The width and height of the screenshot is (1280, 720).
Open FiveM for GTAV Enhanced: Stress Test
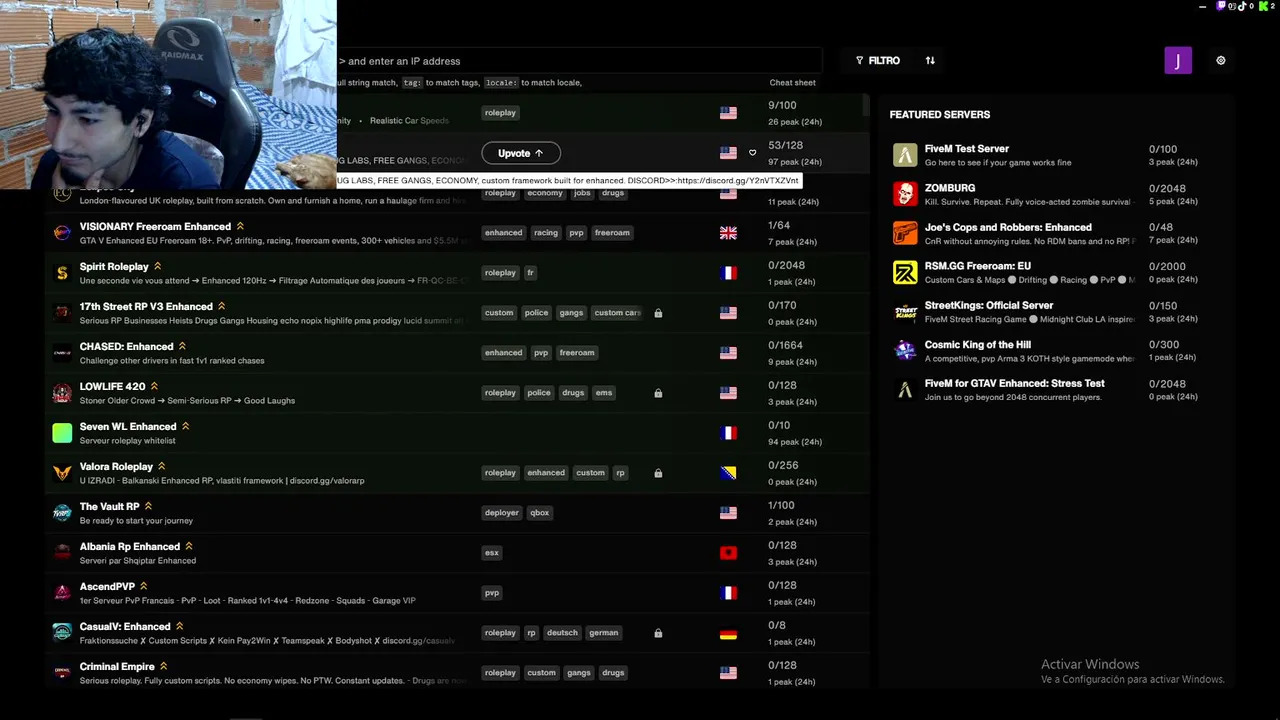point(1015,384)
